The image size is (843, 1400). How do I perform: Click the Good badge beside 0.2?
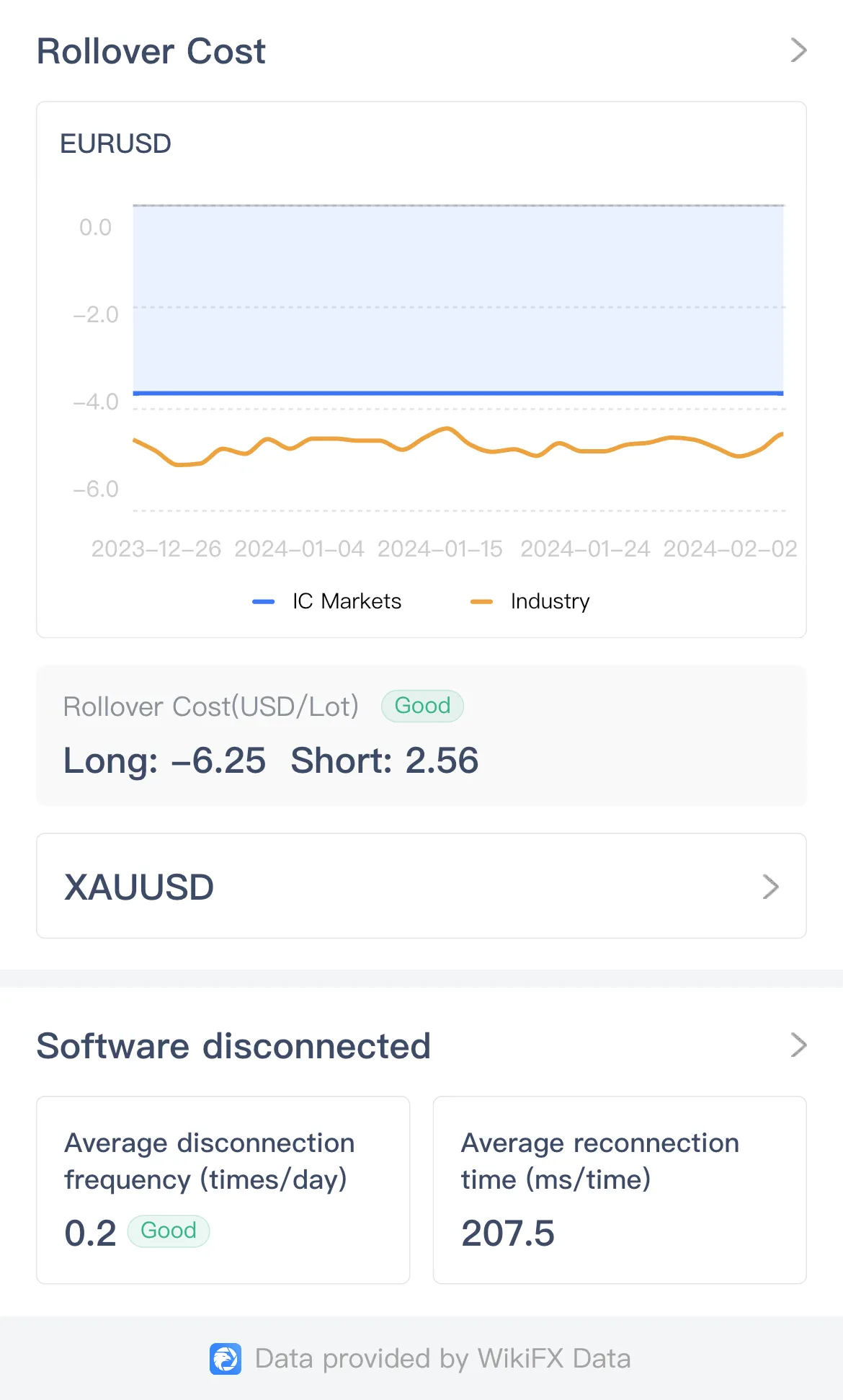(169, 1231)
